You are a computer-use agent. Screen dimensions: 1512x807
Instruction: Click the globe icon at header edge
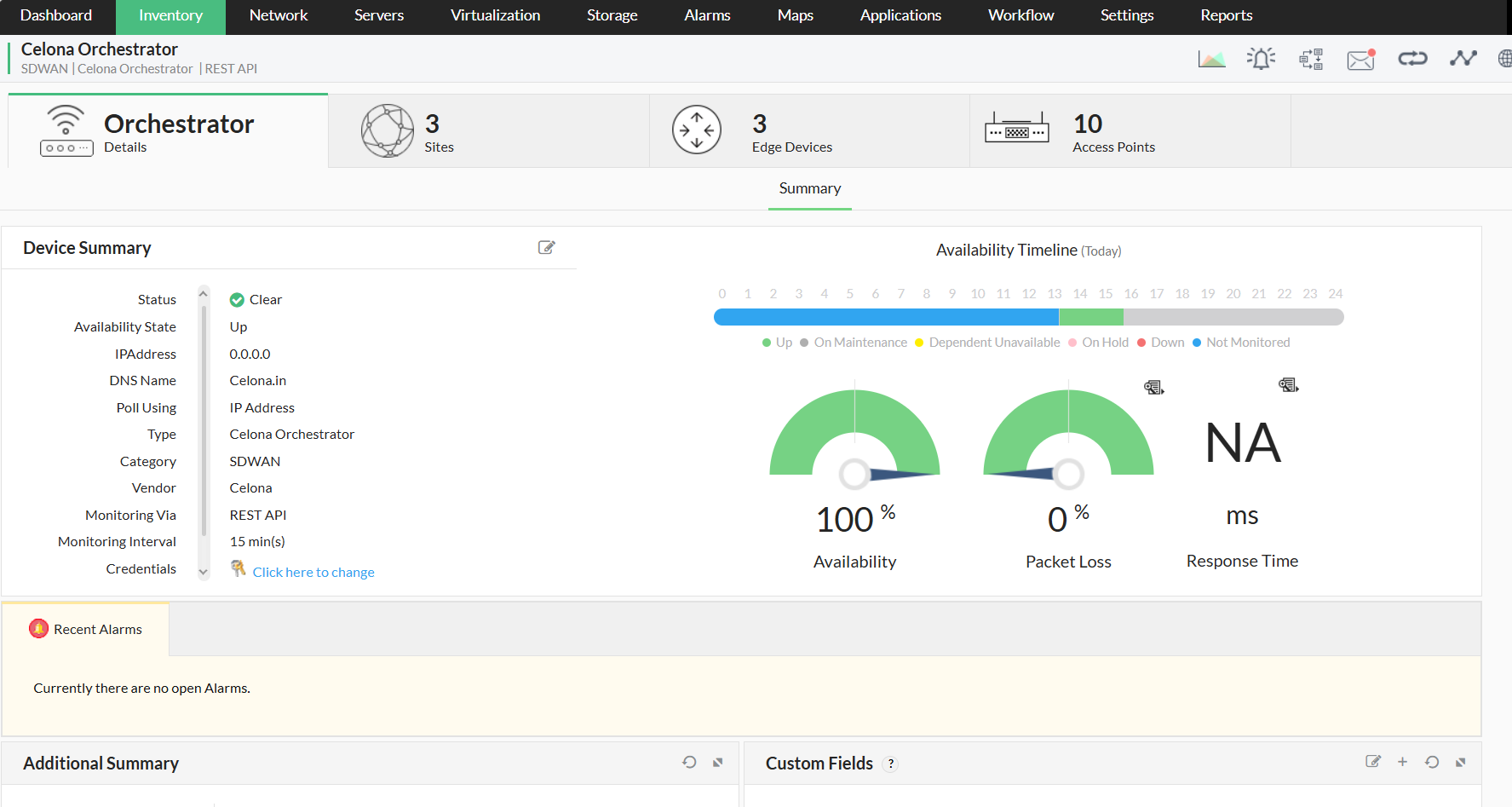point(1505,59)
